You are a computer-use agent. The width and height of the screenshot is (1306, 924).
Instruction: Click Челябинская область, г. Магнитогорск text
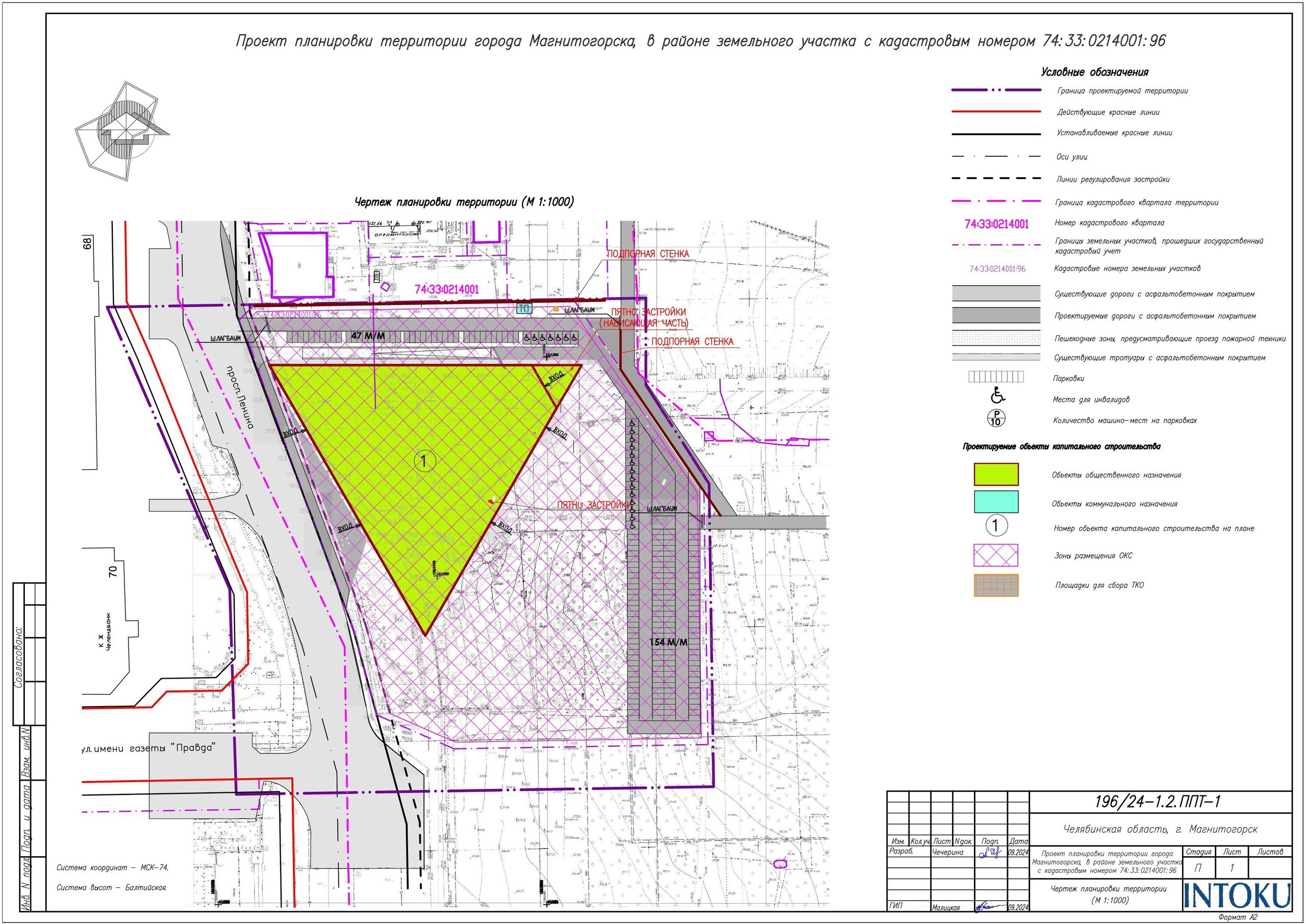(1161, 830)
